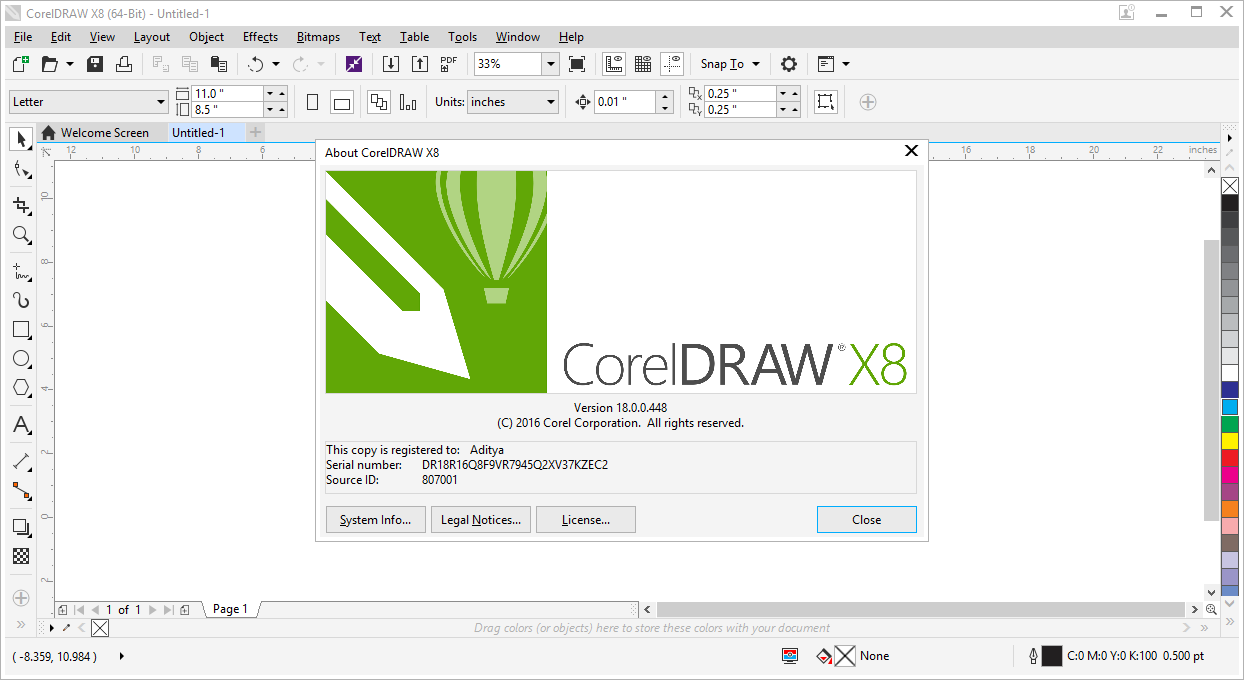Select the Transparency checkerboard tool
The height and width of the screenshot is (680, 1244).
tap(21, 556)
